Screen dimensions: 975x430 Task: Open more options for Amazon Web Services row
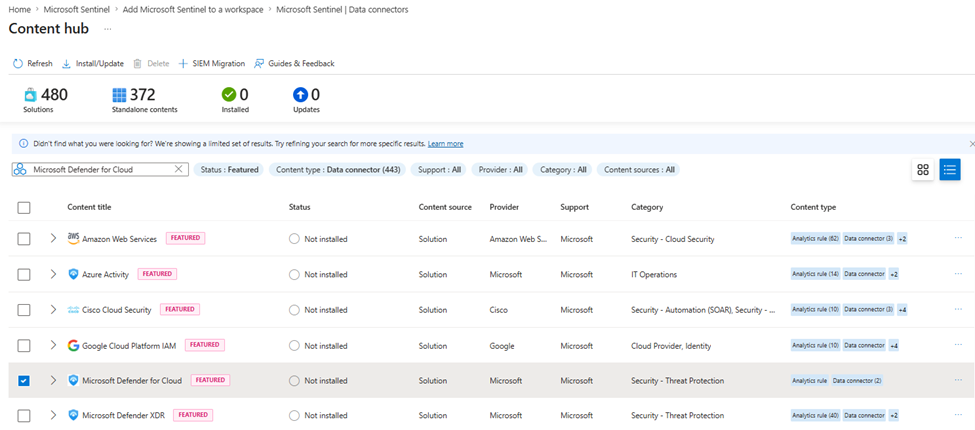(958, 239)
